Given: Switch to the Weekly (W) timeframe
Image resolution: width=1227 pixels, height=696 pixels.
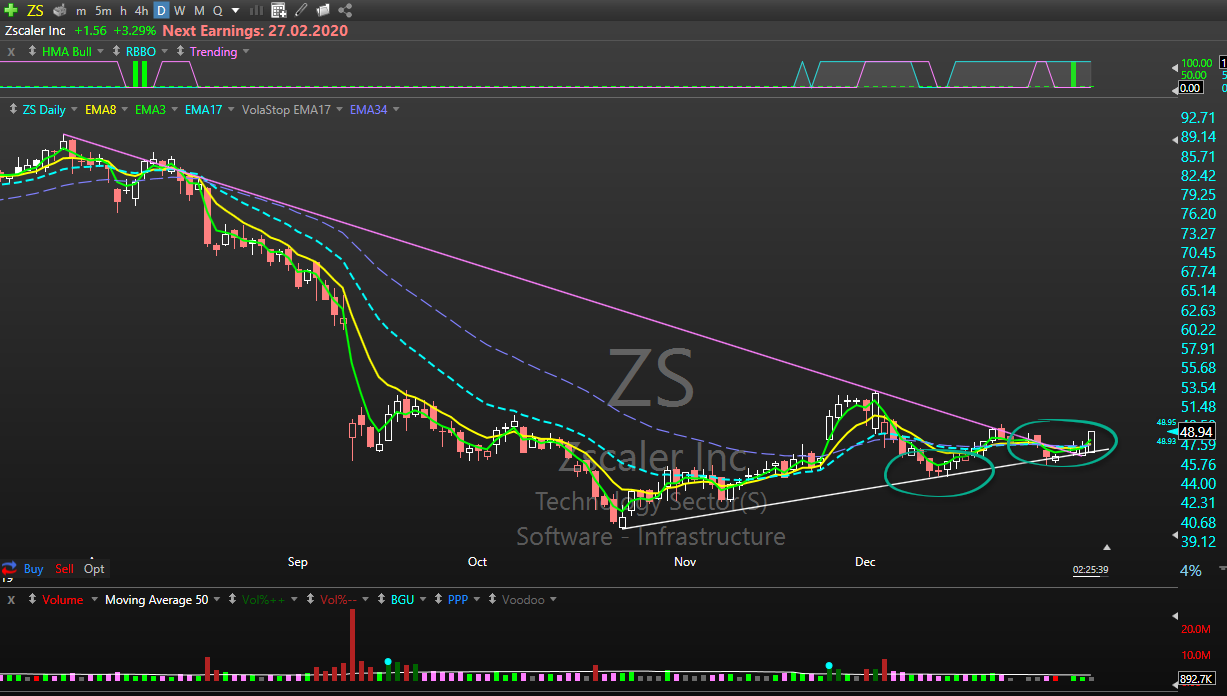Looking at the screenshot, I should coord(180,10).
